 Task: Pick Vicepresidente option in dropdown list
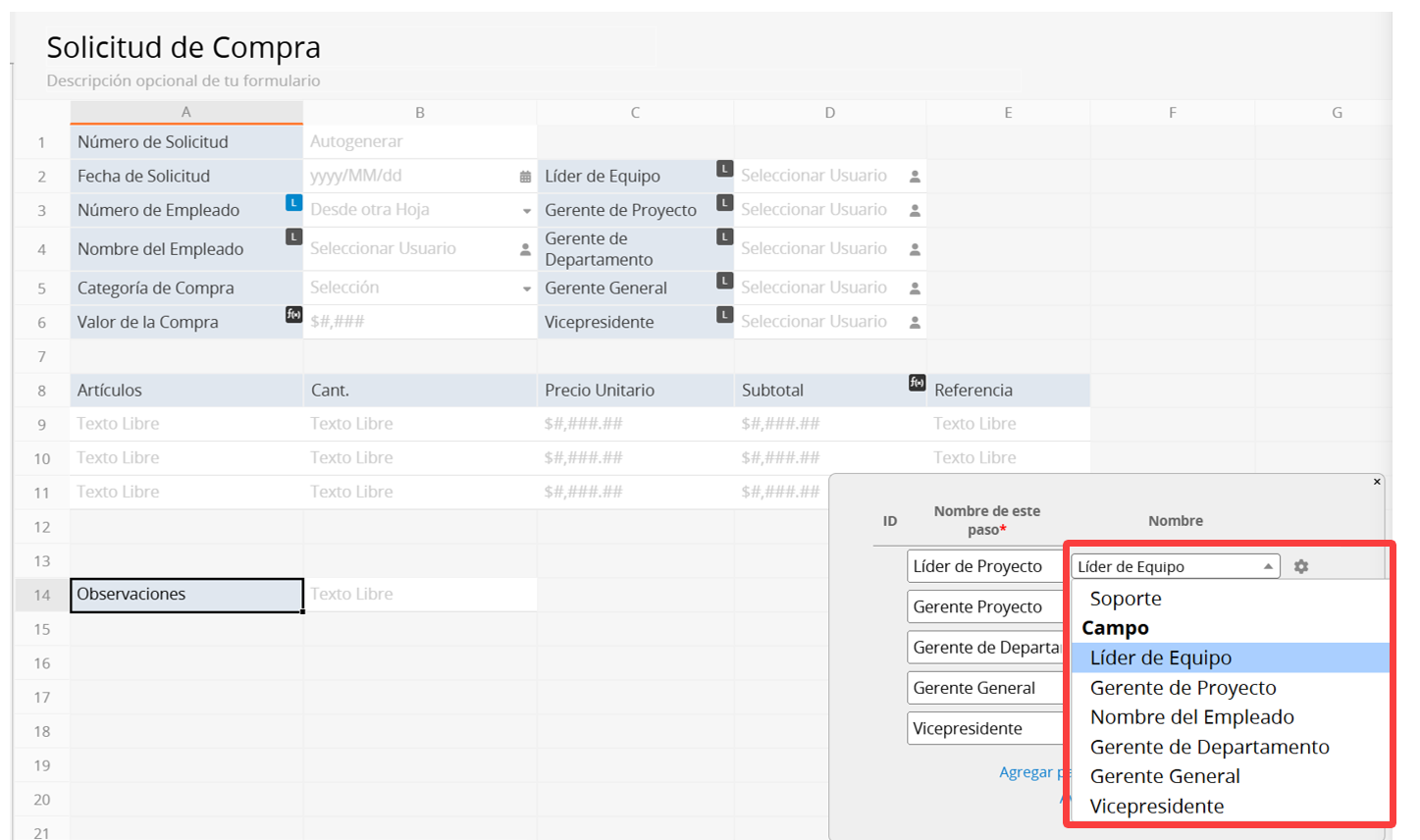pos(1157,806)
